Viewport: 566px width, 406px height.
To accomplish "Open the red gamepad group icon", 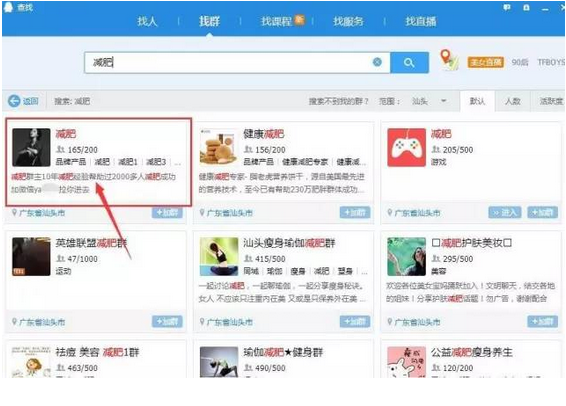I will click(x=406, y=147).
